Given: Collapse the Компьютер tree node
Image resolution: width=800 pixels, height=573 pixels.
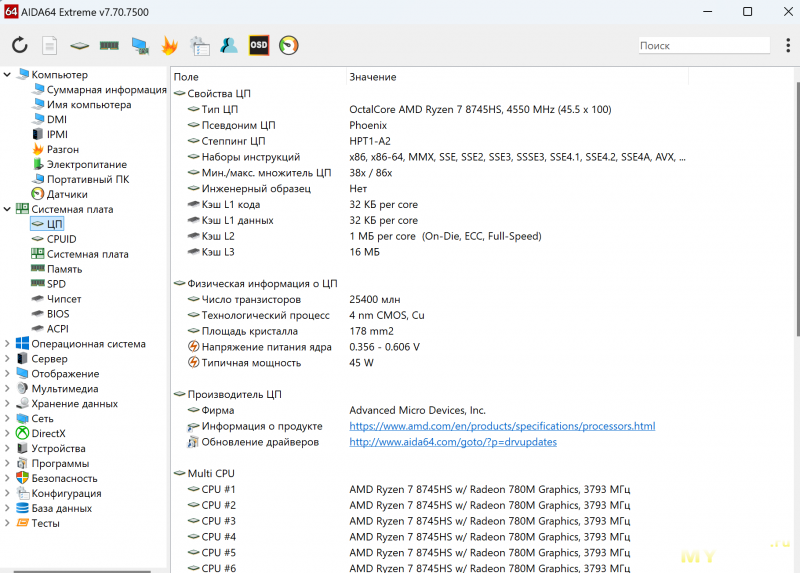Looking at the screenshot, I should (x=7, y=74).
